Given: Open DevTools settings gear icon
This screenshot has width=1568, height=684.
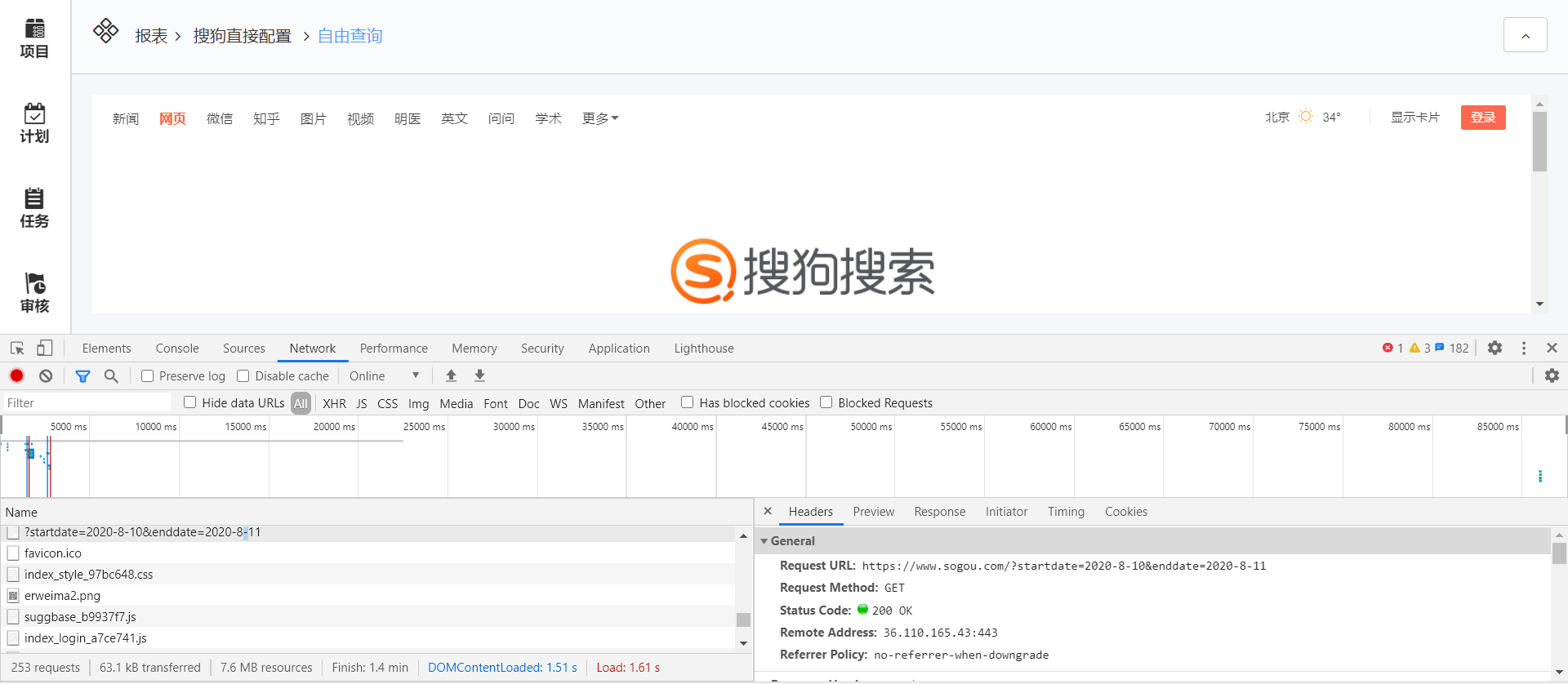Looking at the screenshot, I should click(x=1494, y=349).
